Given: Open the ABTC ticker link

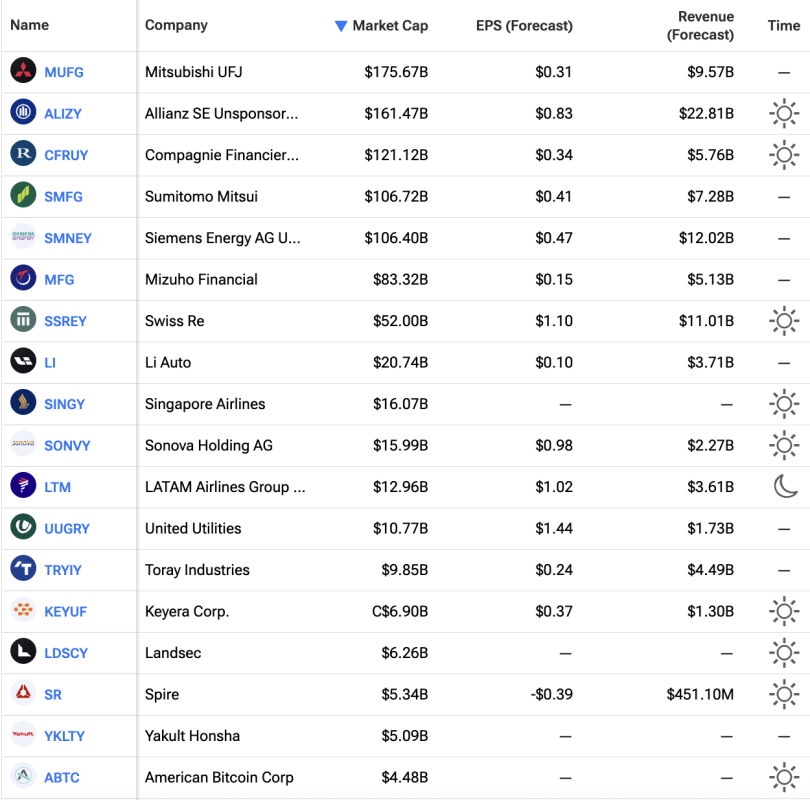Looking at the screenshot, I should (62, 777).
